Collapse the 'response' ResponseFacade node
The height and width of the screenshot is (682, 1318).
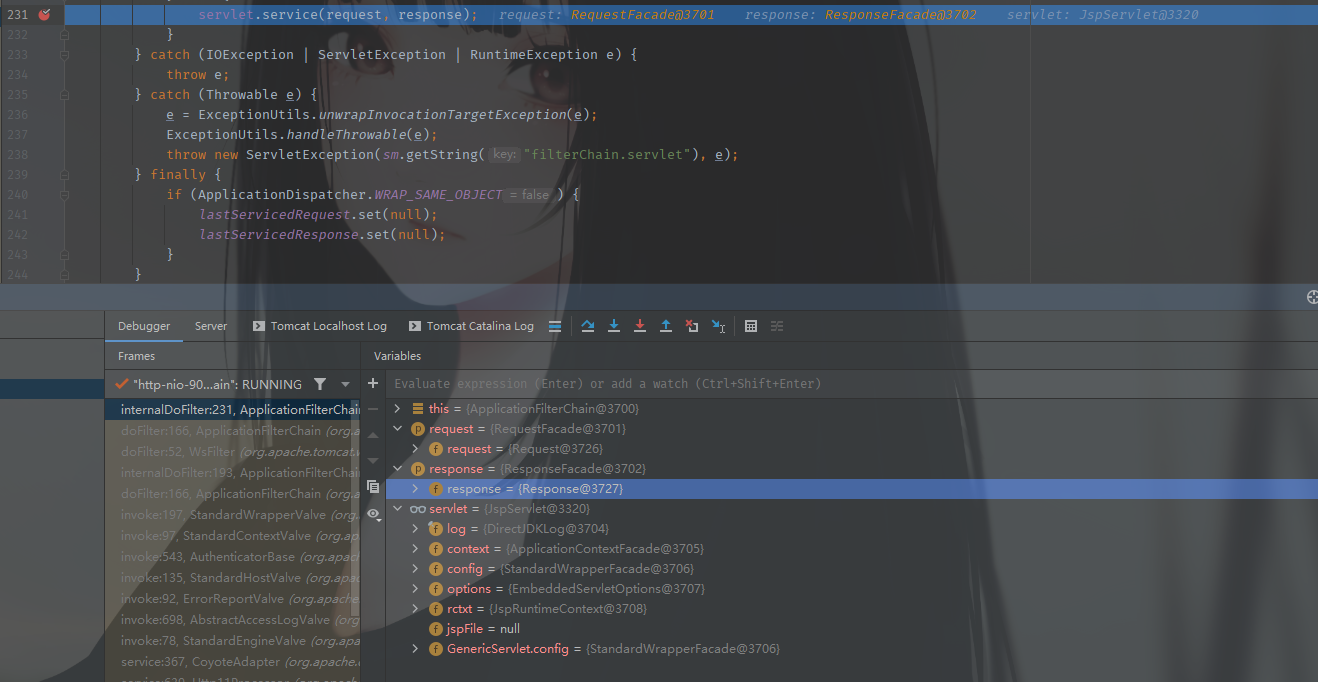point(397,469)
